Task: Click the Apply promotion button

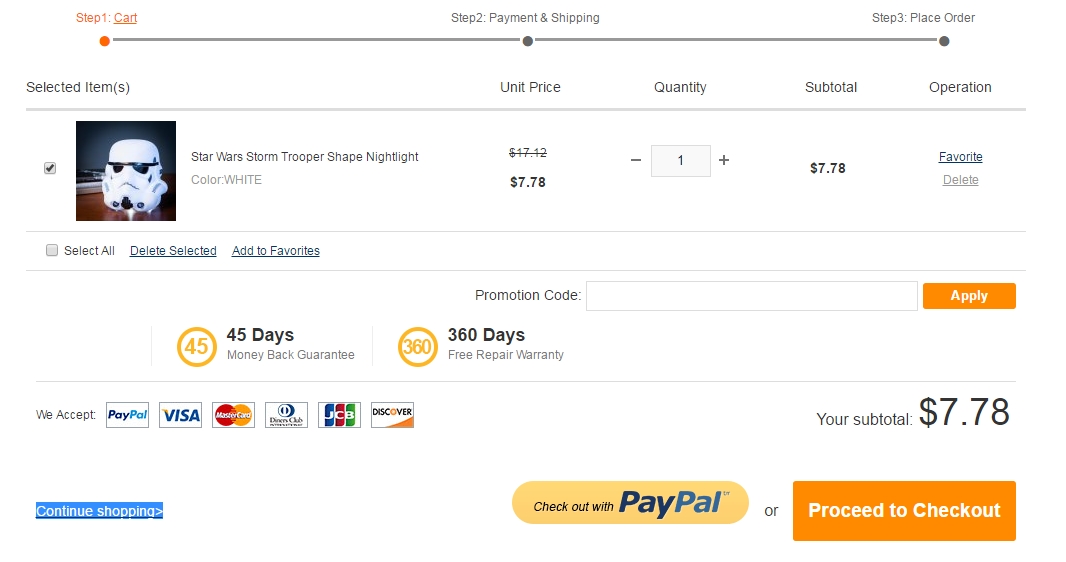Action: point(969,296)
